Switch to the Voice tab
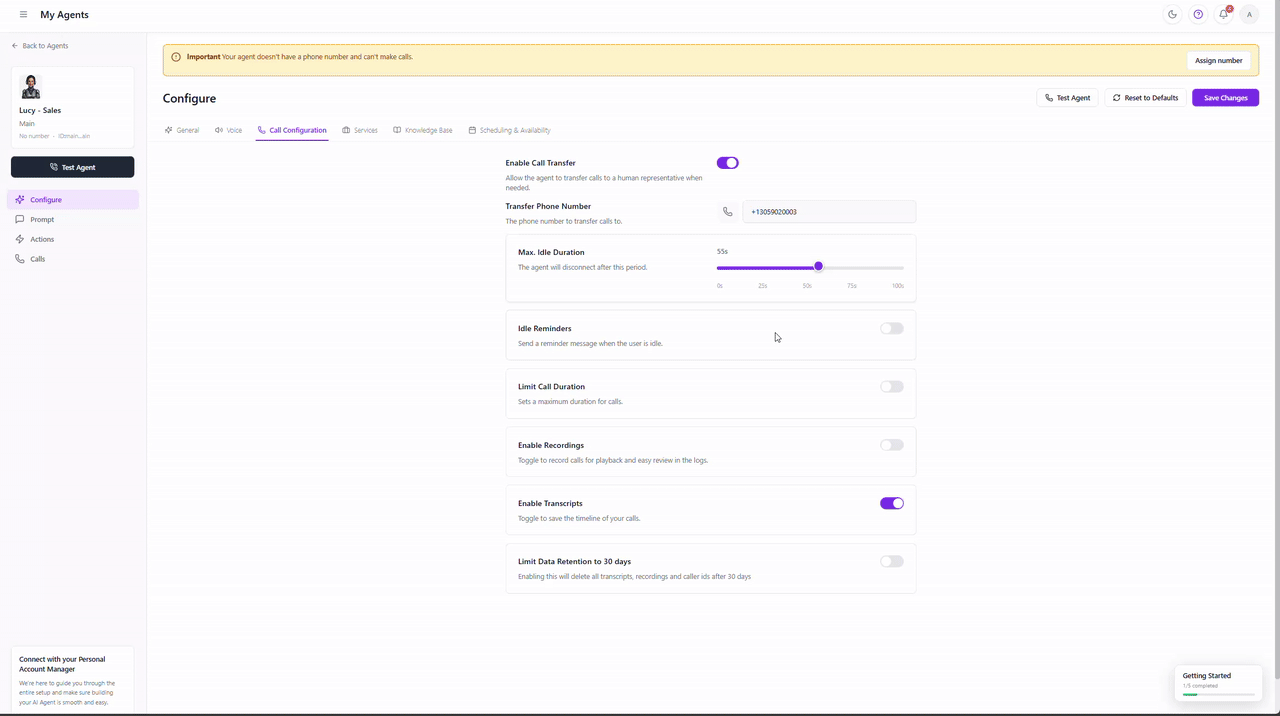Screen dimensions: 1280x716 [229, 130]
